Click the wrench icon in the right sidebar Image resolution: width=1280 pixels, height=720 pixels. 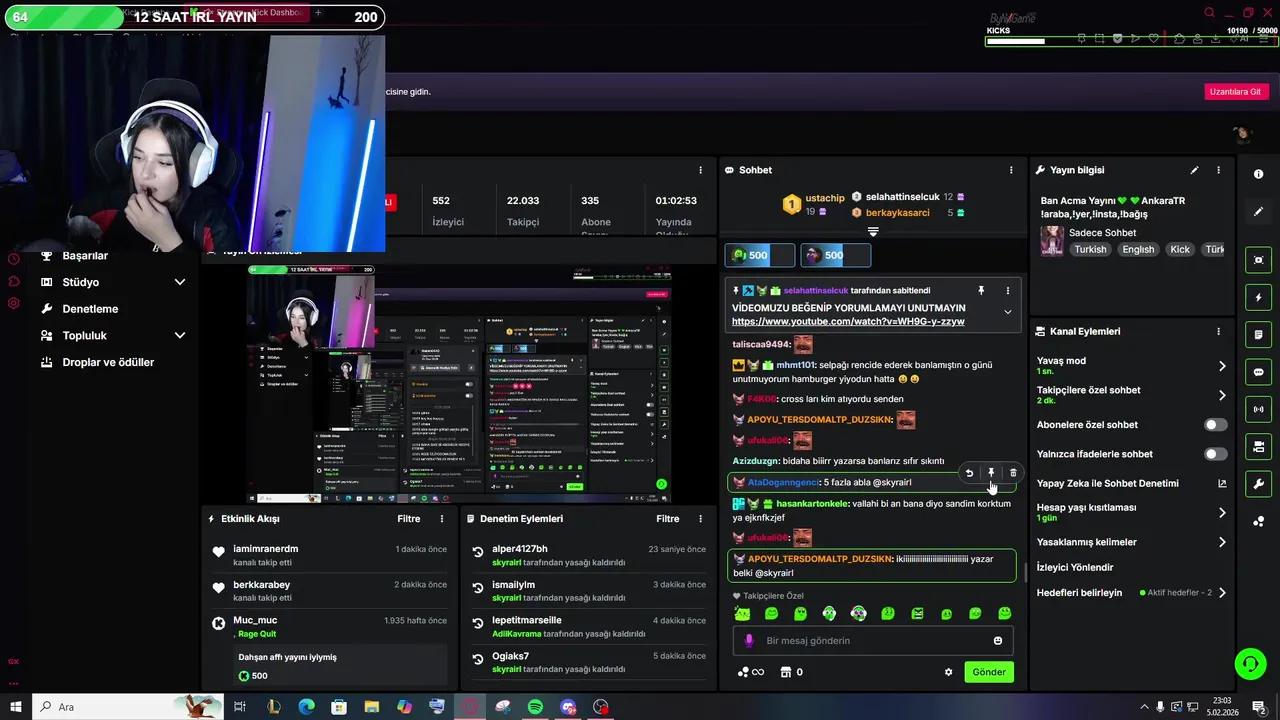pos(1259,484)
